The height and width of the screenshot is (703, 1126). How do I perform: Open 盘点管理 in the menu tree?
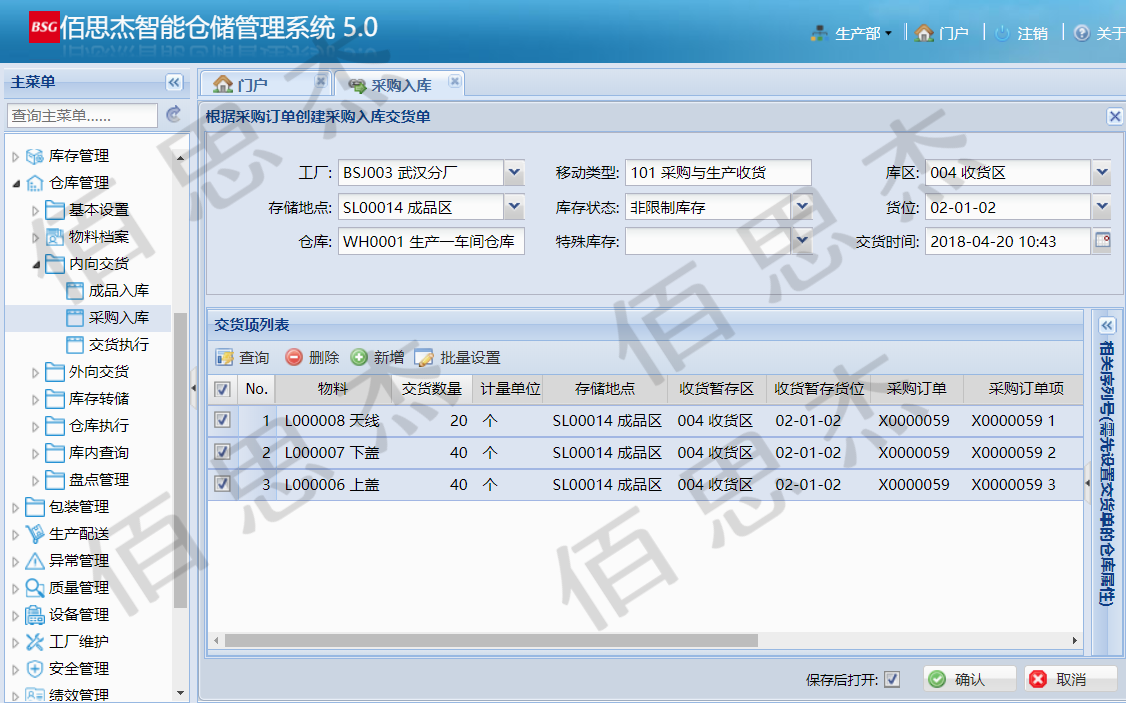coord(98,480)
